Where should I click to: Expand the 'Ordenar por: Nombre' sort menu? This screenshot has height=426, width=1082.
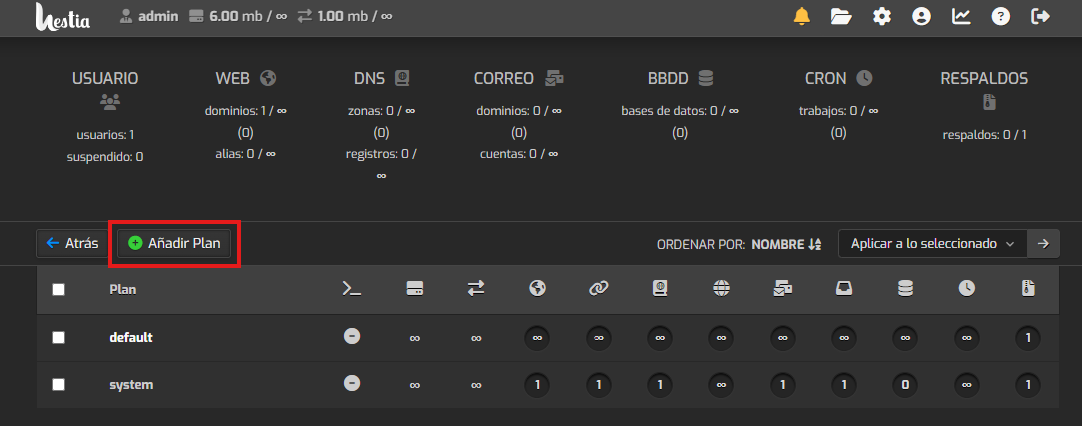(x=786, y=243)
